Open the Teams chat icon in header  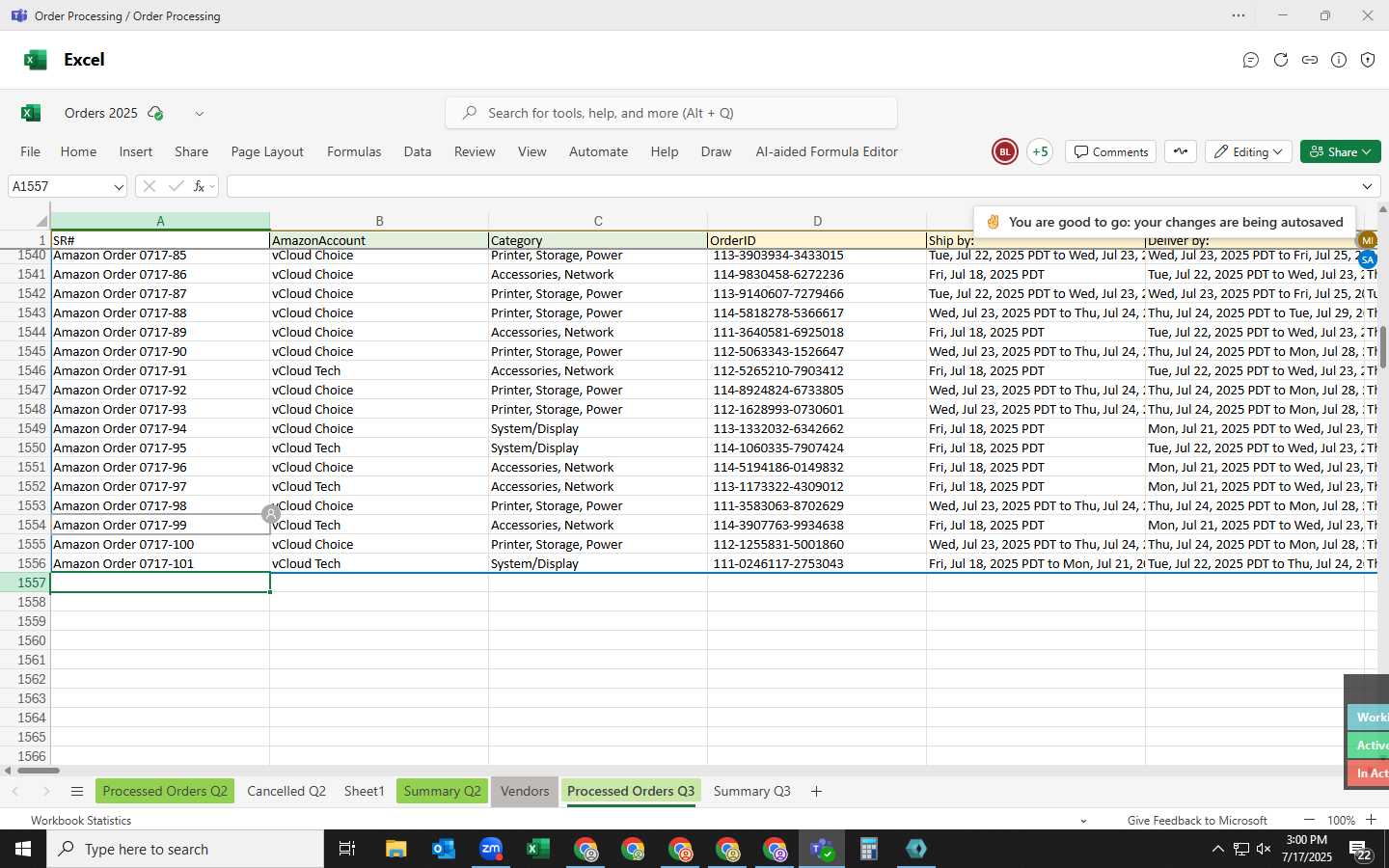(1251, 60)
